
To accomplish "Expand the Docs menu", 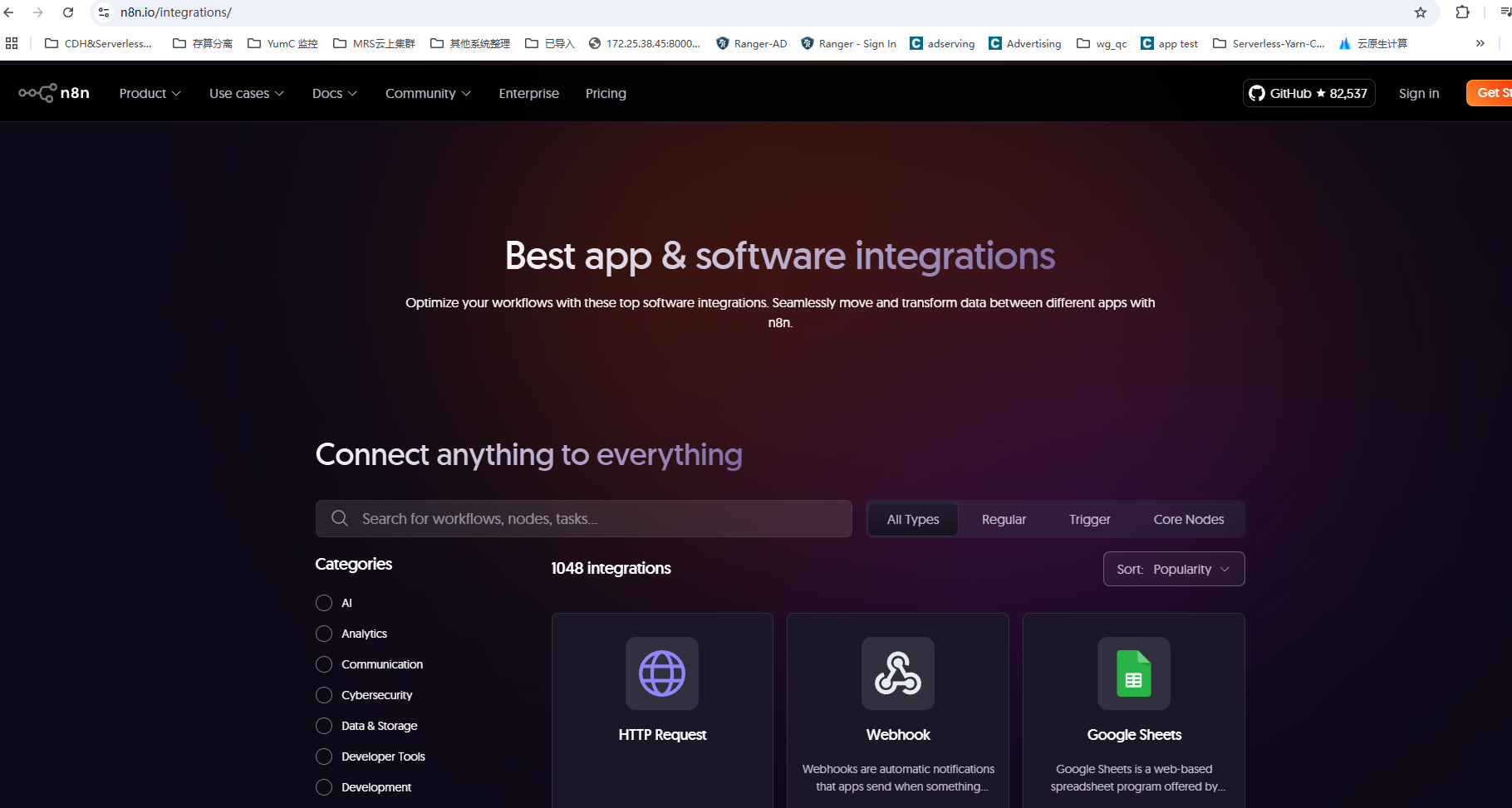I will click(334, 93).
